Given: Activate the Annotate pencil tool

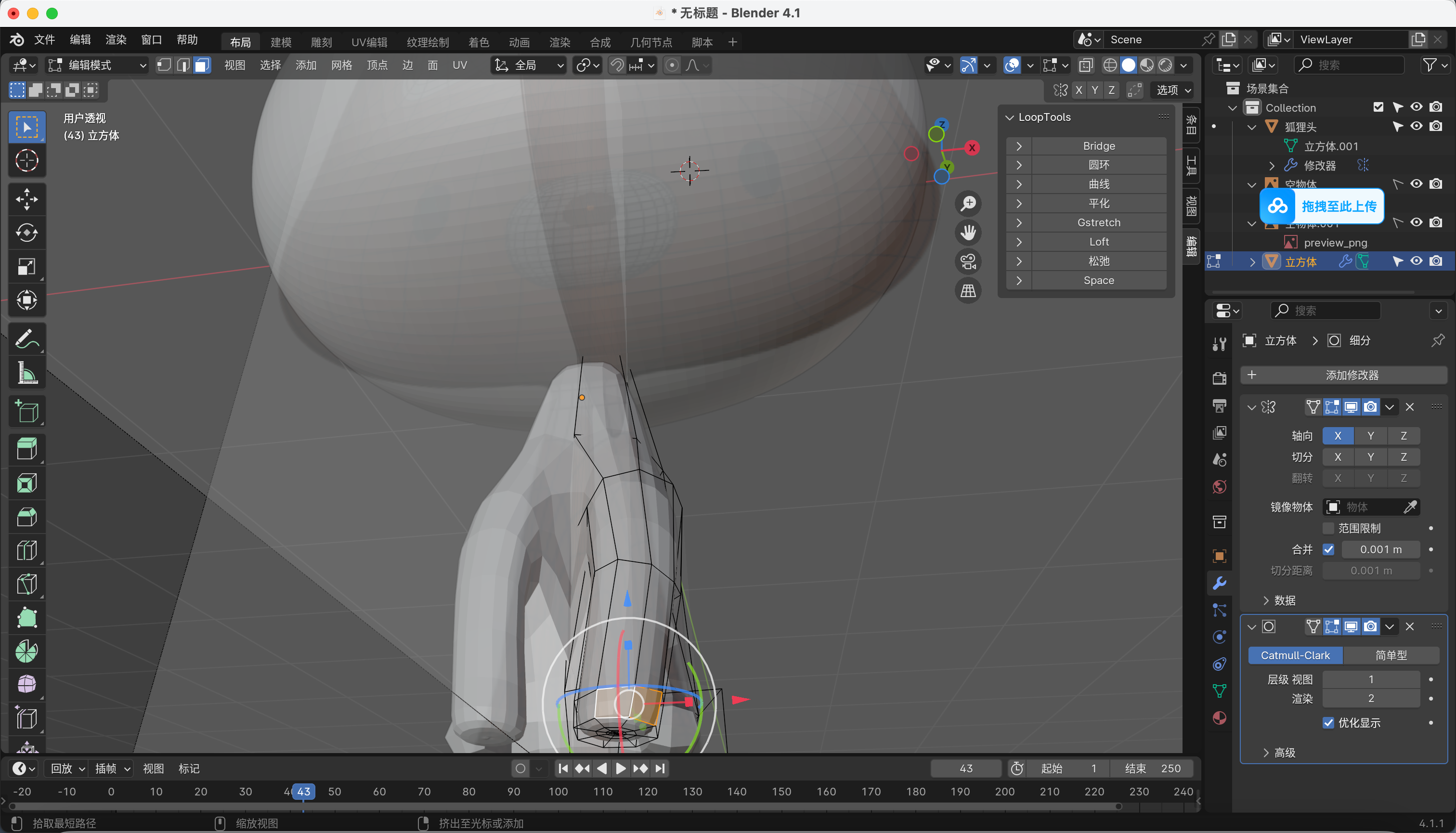Looking at the screenshot, I should click(26, 338).
